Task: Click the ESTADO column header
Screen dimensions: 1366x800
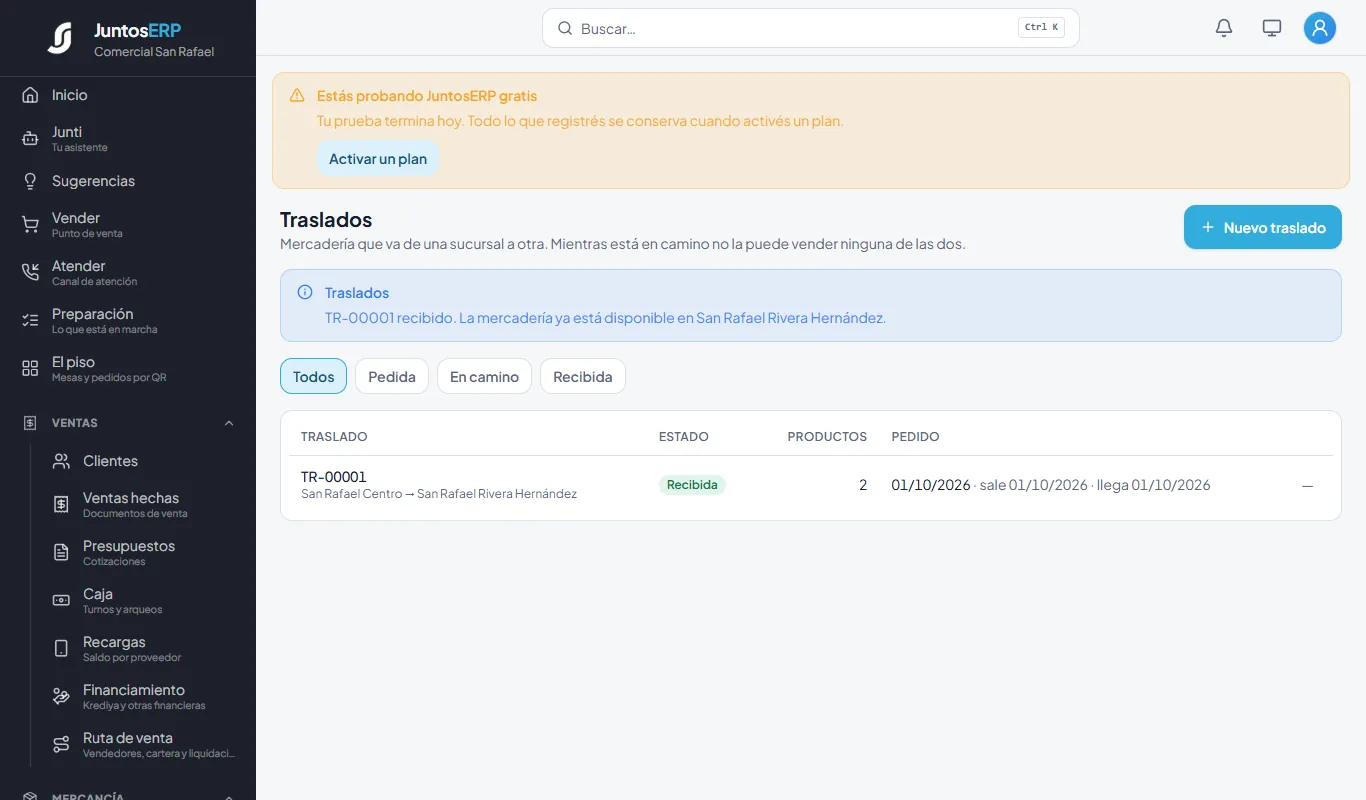Action: tap(684, 437)
